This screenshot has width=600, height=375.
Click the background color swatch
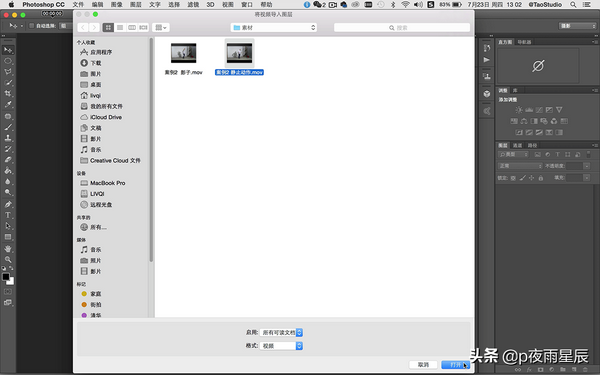click(11, 282)
